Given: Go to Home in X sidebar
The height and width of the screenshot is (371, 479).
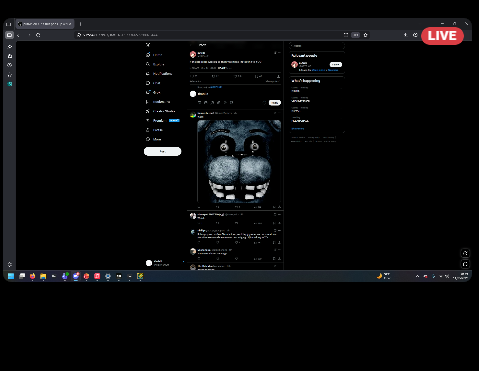Looking at the screenshot, I should 154,55.
